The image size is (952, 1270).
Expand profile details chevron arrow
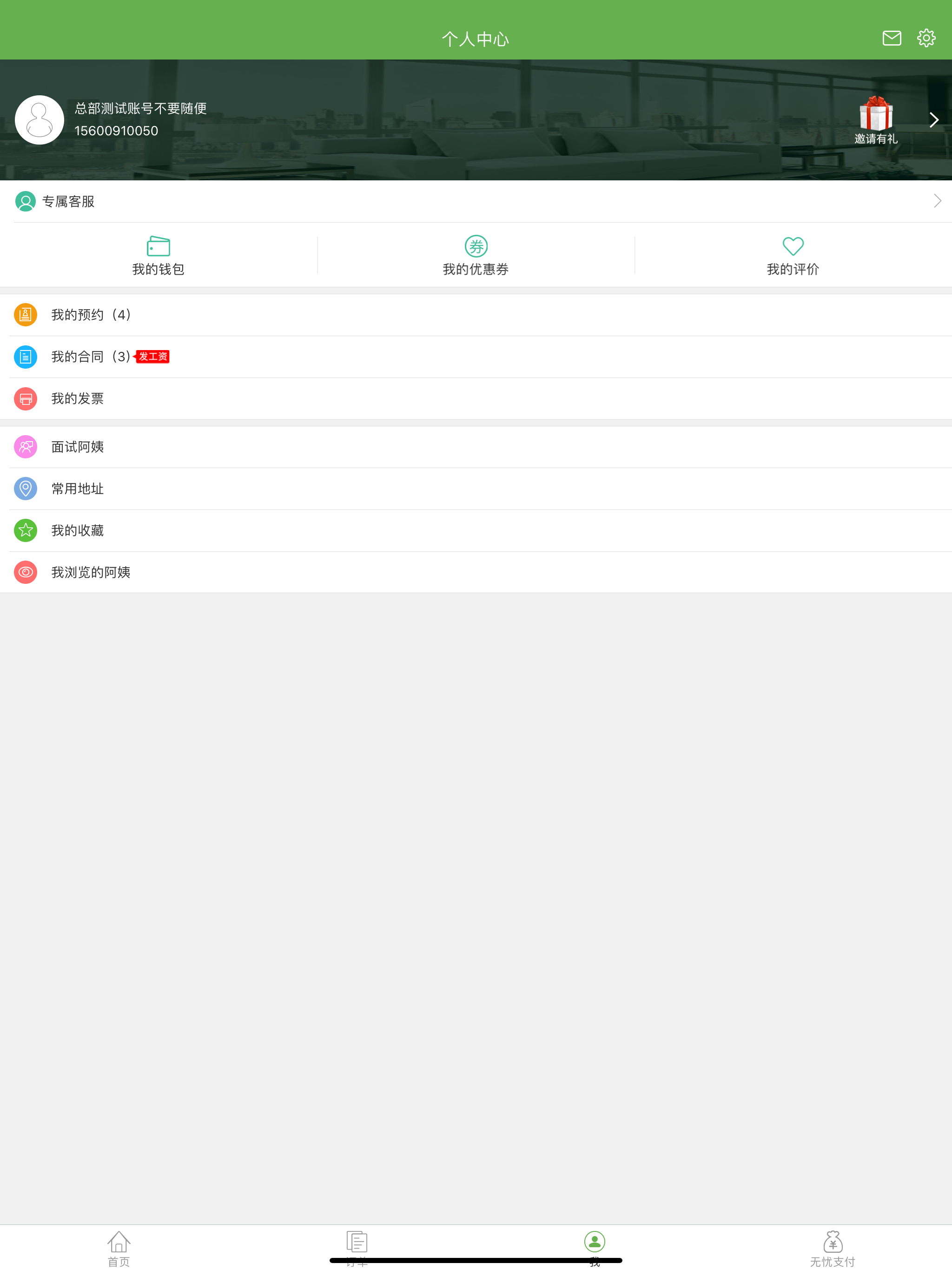[x=933, y=119]
